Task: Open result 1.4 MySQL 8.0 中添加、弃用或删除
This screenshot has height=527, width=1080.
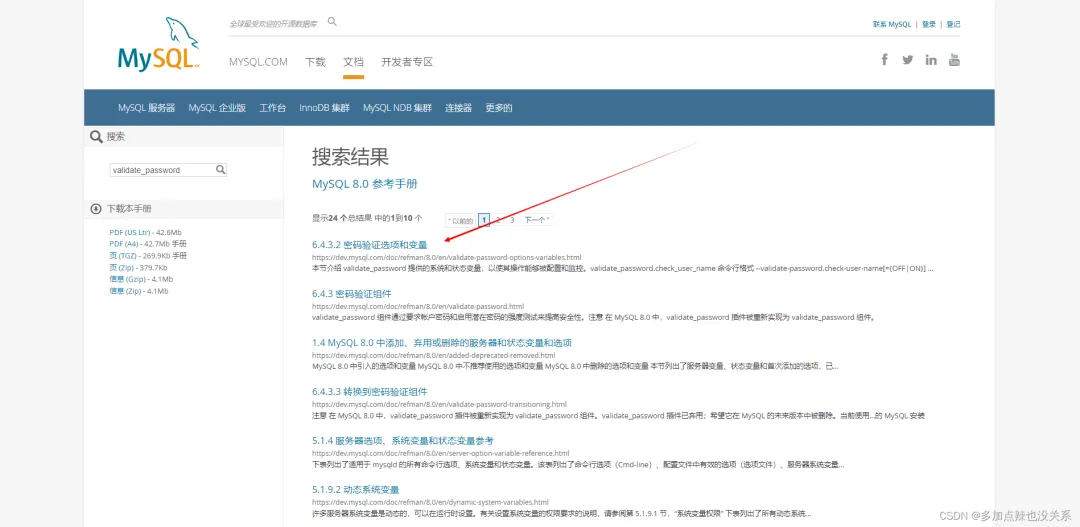Action: (442, 343)
